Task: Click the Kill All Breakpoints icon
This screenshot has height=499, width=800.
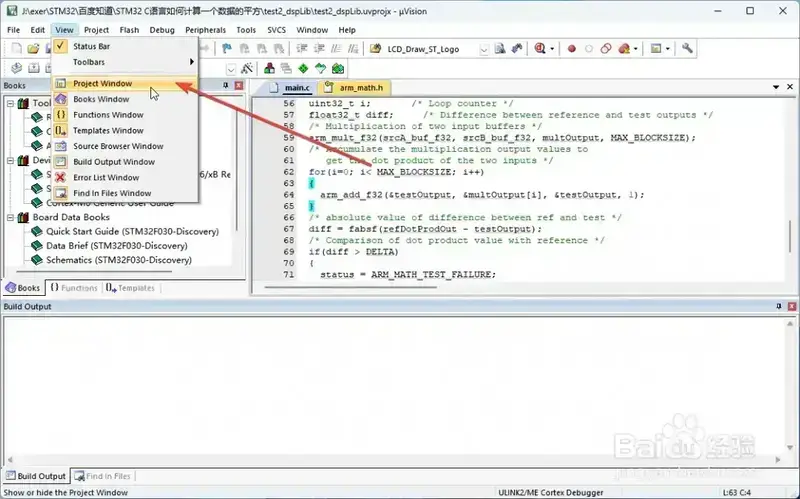Action: pos(625,48)
